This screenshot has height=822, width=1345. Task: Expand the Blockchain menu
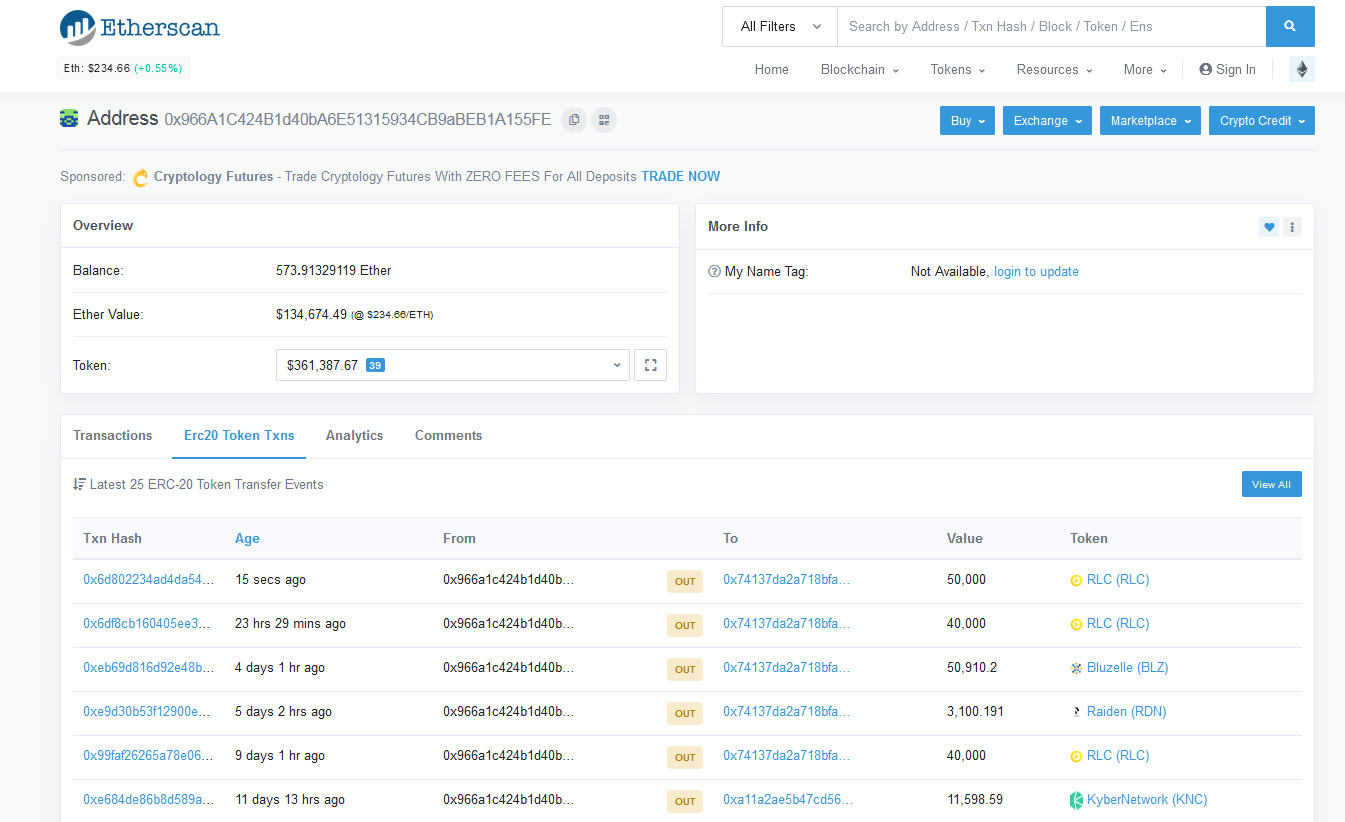click(859, 69)
